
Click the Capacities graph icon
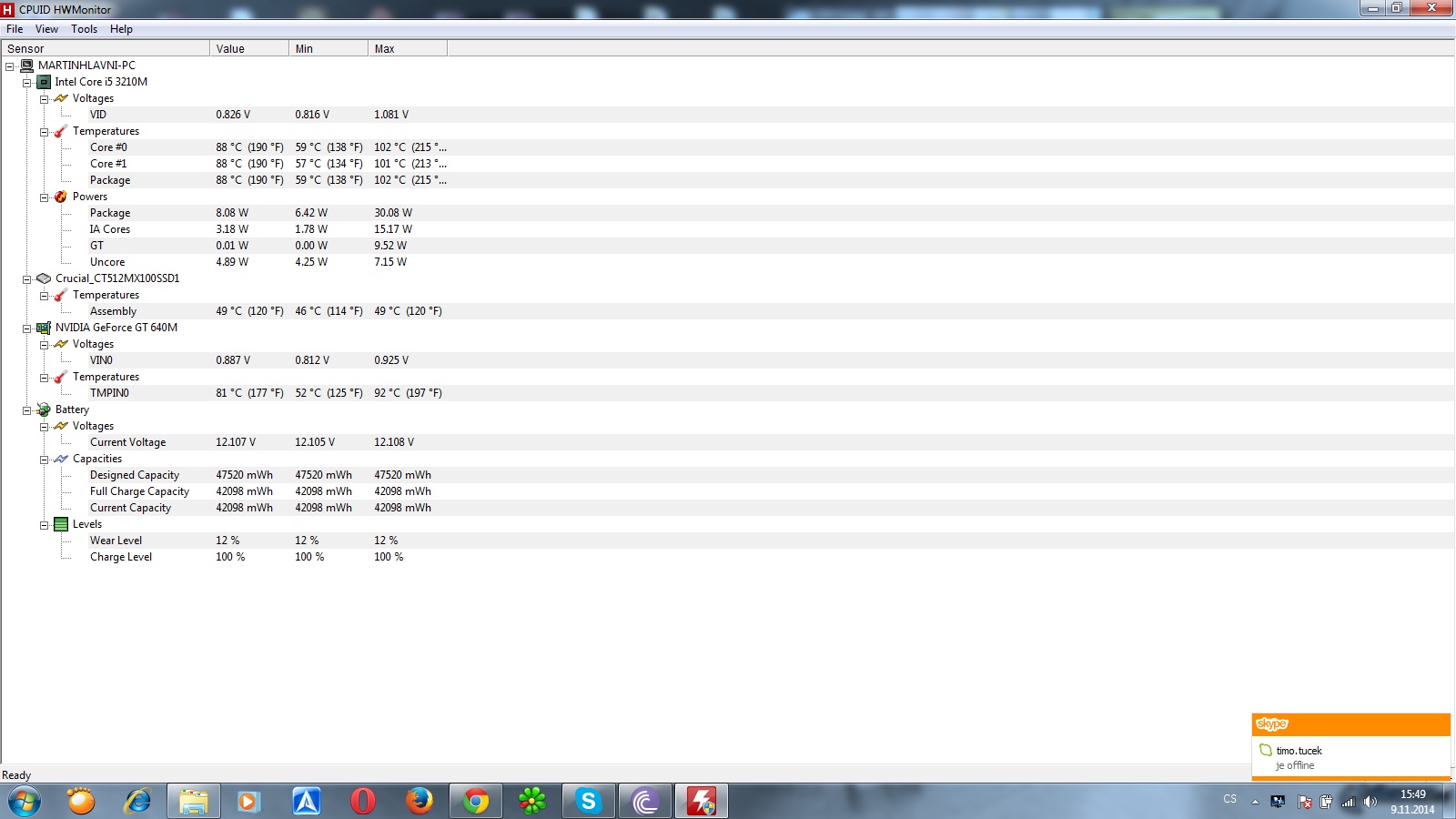click(61, 459)
